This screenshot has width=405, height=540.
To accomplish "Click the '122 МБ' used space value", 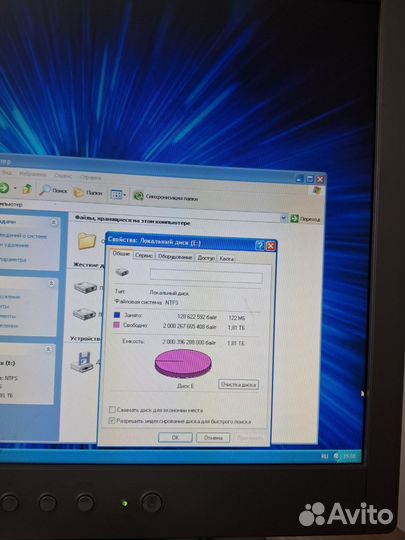I will 236,318.
